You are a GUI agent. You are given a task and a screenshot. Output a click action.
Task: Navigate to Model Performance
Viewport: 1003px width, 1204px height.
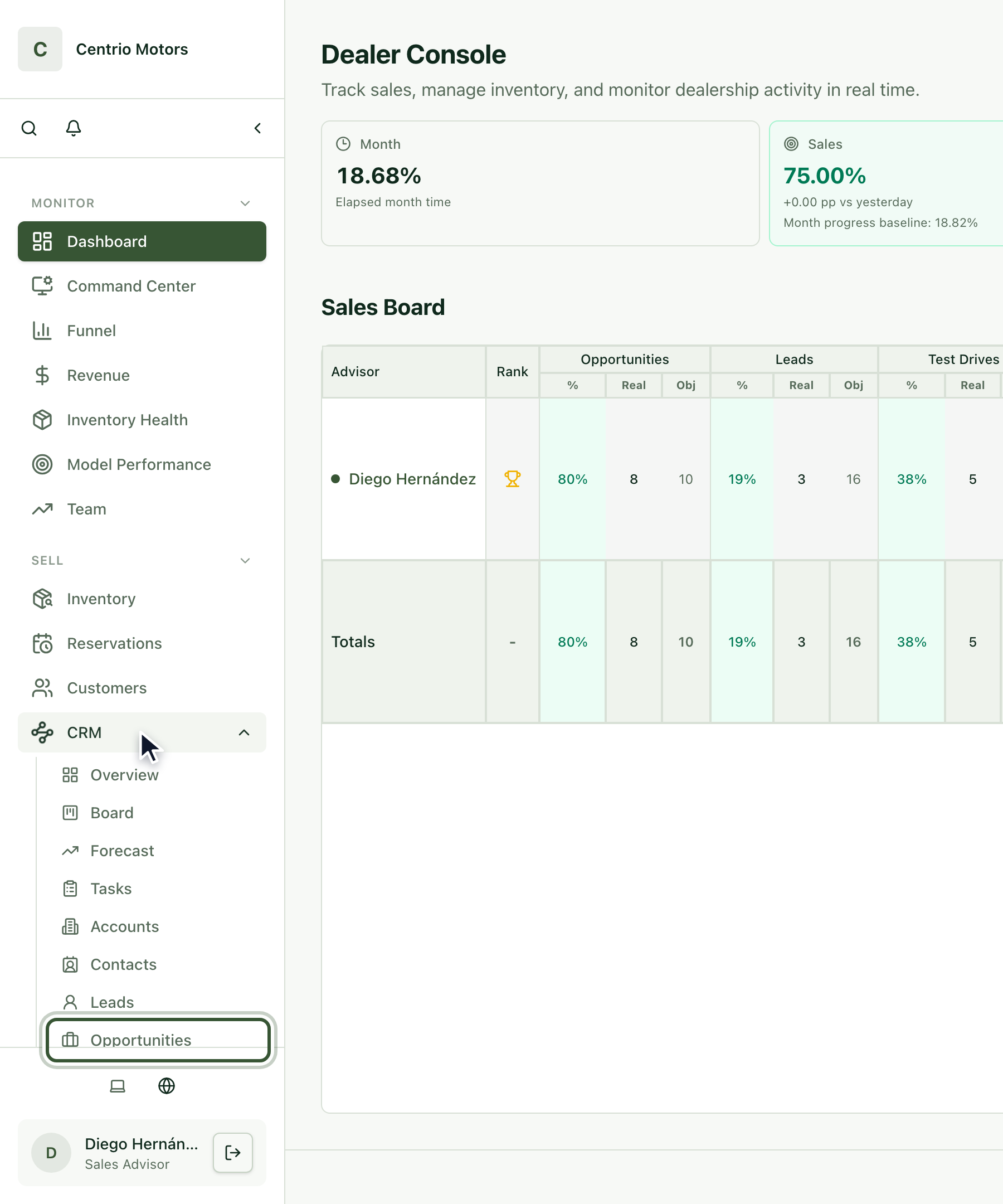142,464
